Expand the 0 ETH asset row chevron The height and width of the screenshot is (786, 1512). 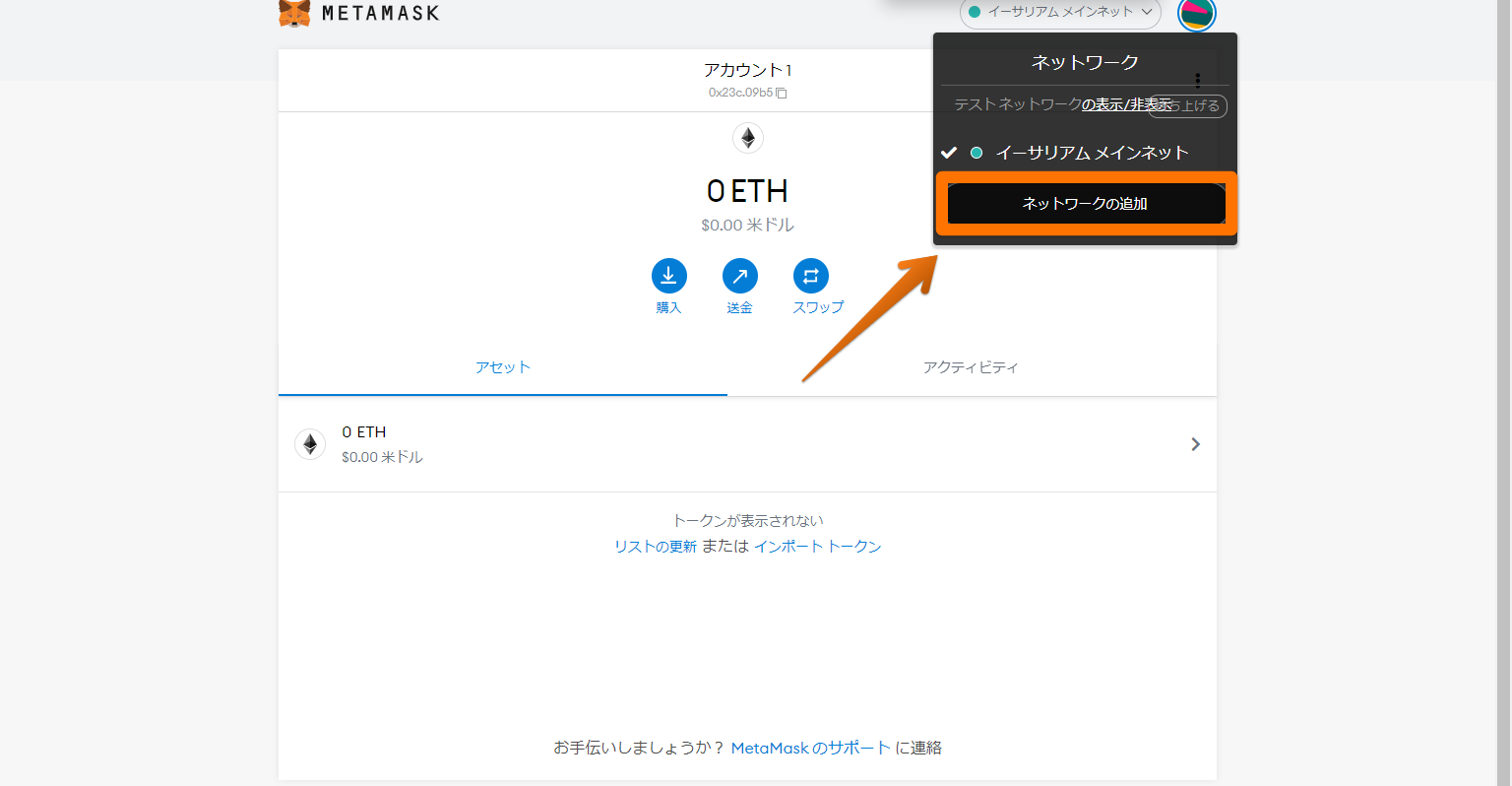1195,444
